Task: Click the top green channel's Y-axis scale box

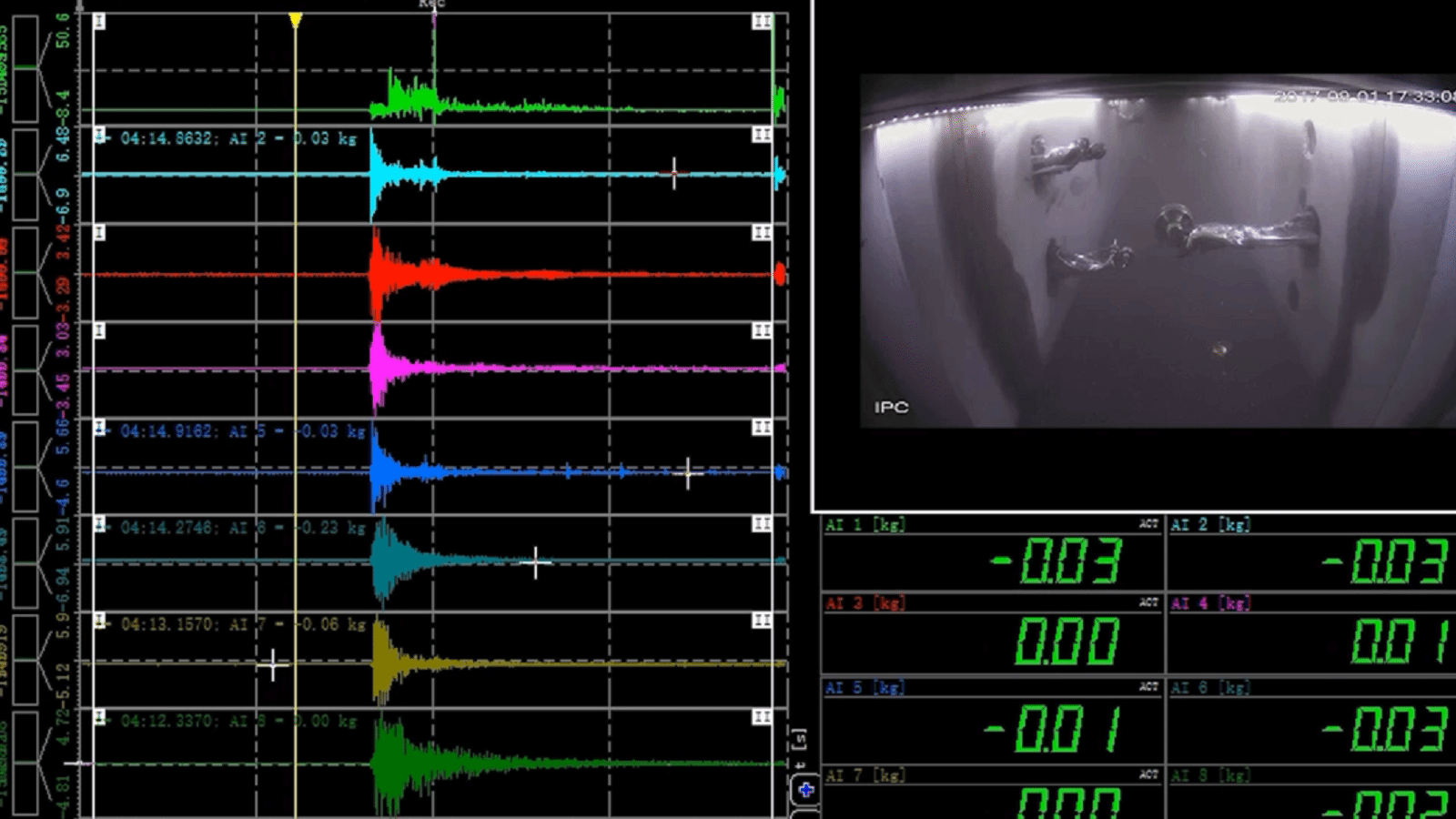Action: [25, 68]
